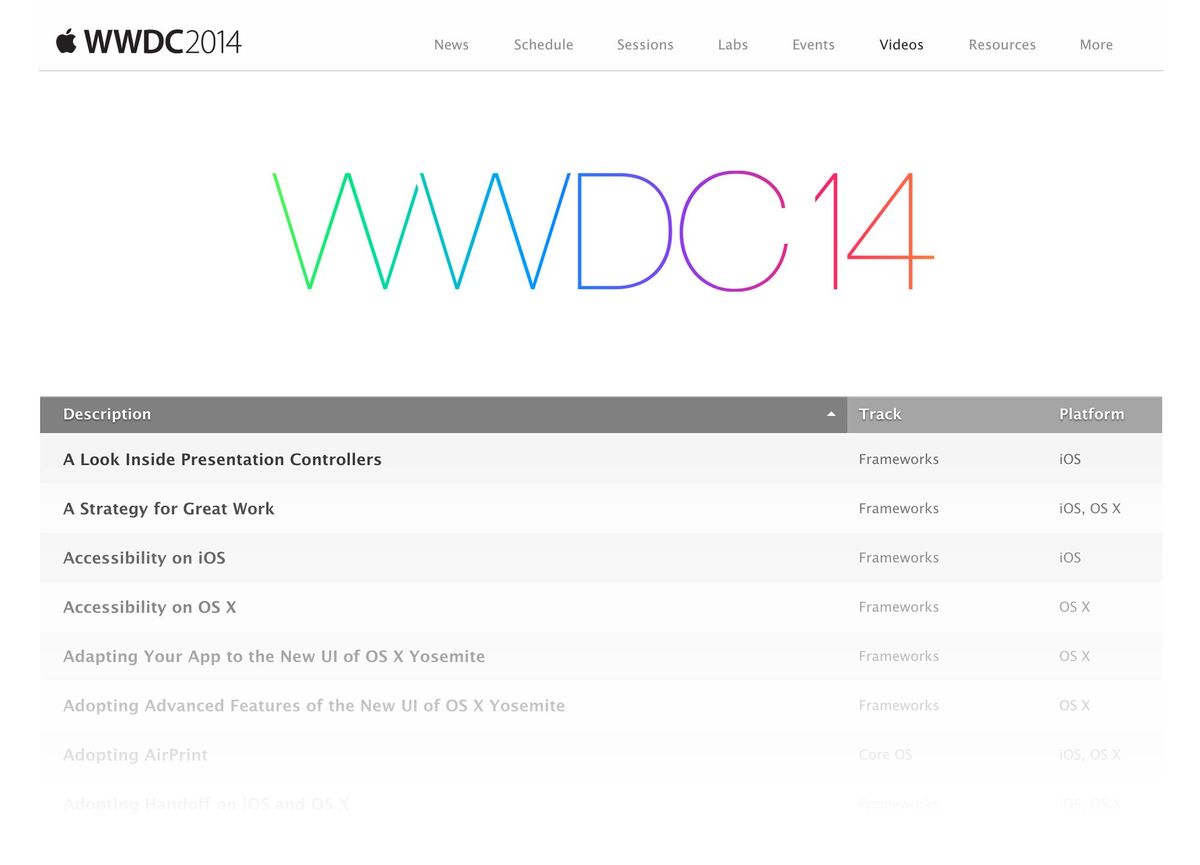The image size is (1200, 865).
Task: Navigate to Events
Action: click(813, 45)
